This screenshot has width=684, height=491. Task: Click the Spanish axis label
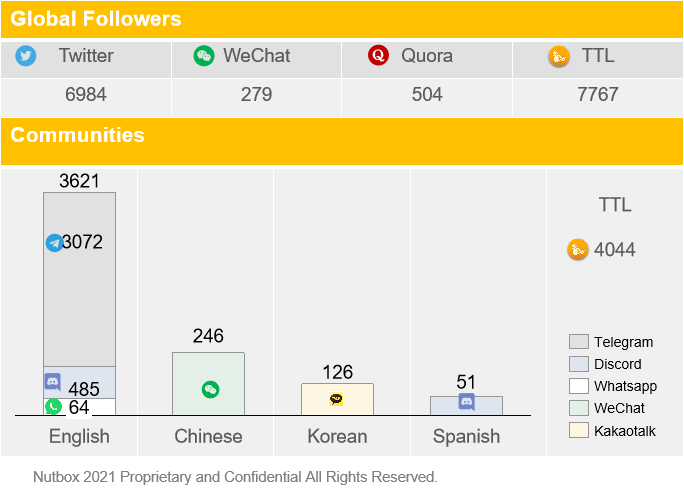click(466, 436)
